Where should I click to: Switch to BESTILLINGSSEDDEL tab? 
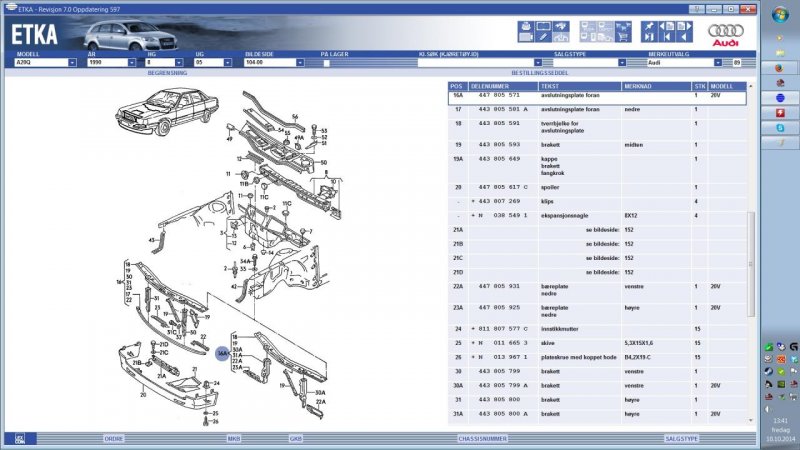(539, 73)
